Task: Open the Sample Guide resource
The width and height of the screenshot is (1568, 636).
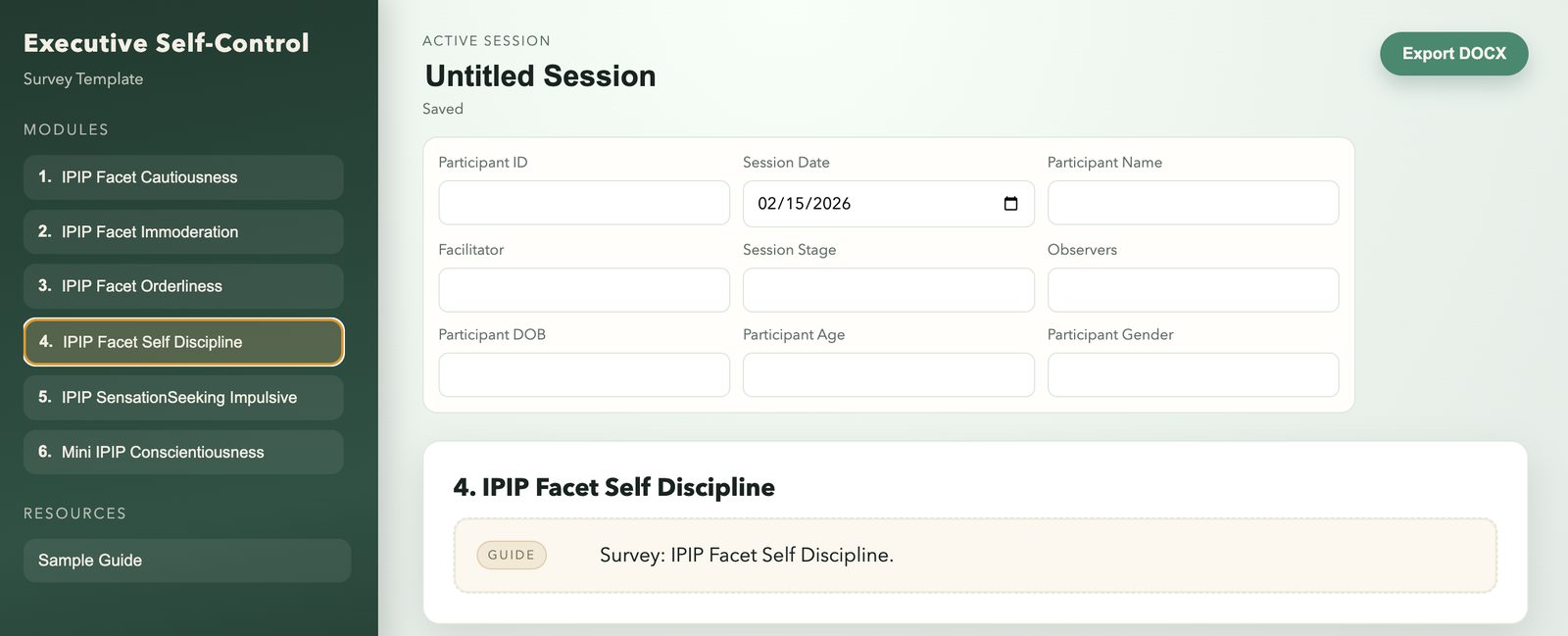Action: pos(186,561)
